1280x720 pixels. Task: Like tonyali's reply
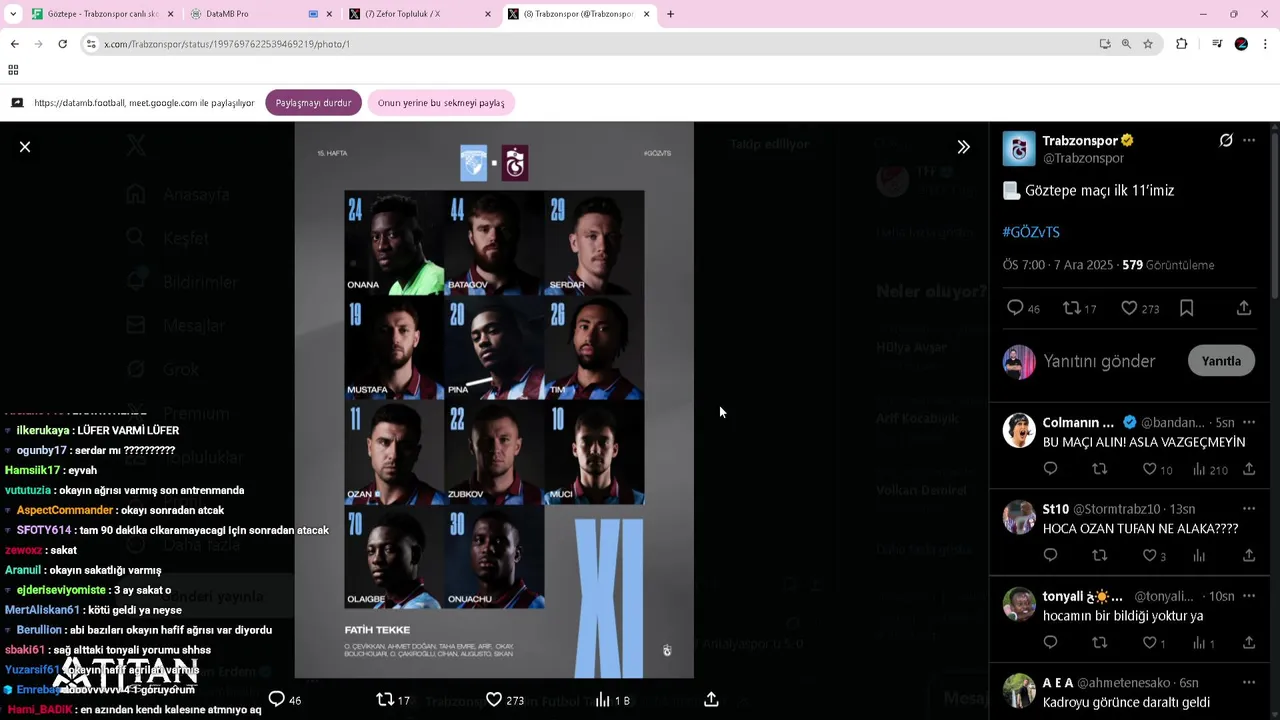(1150, 642)
